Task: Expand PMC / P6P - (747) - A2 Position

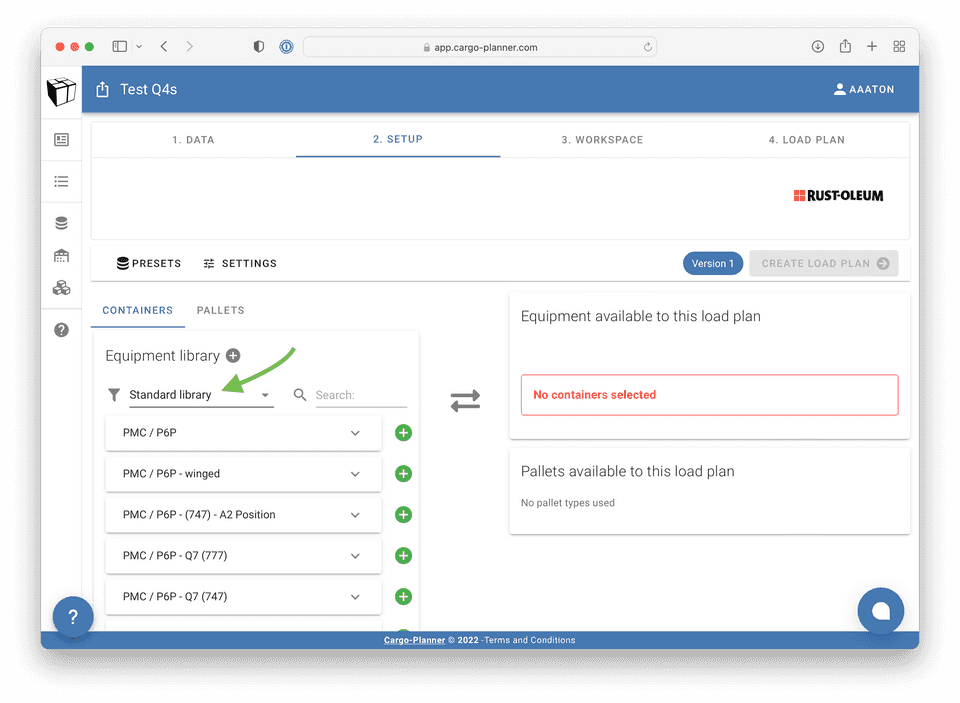Action: point(355,515)
